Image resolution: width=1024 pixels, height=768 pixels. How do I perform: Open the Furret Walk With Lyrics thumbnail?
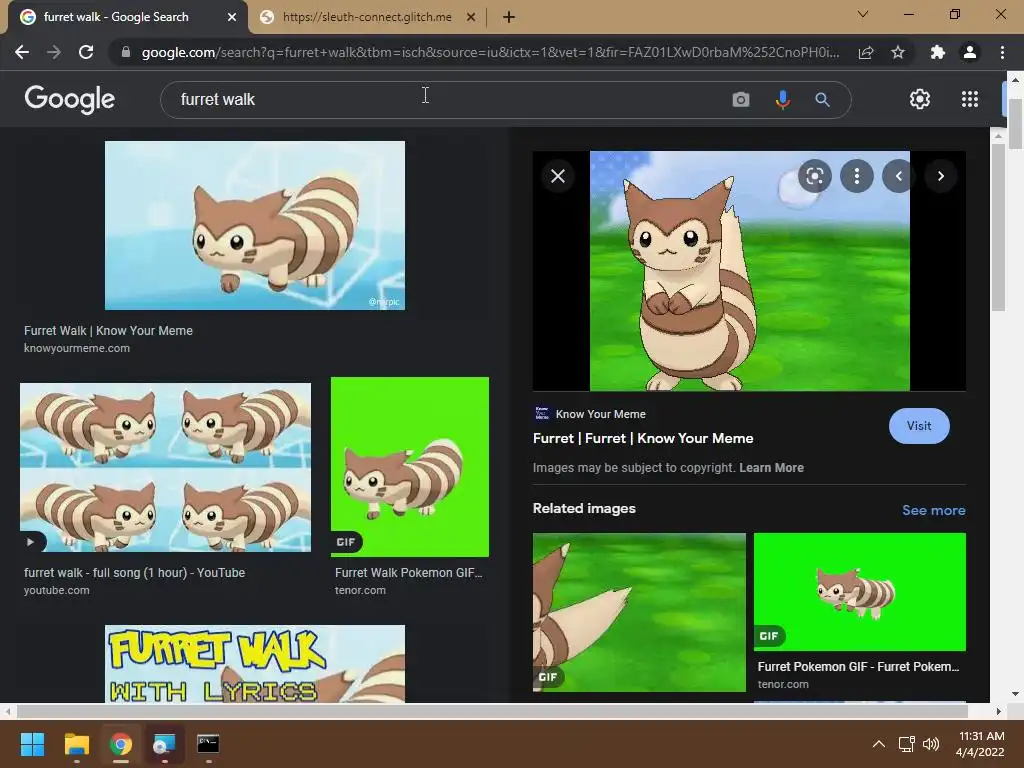[x=255, y=664]
